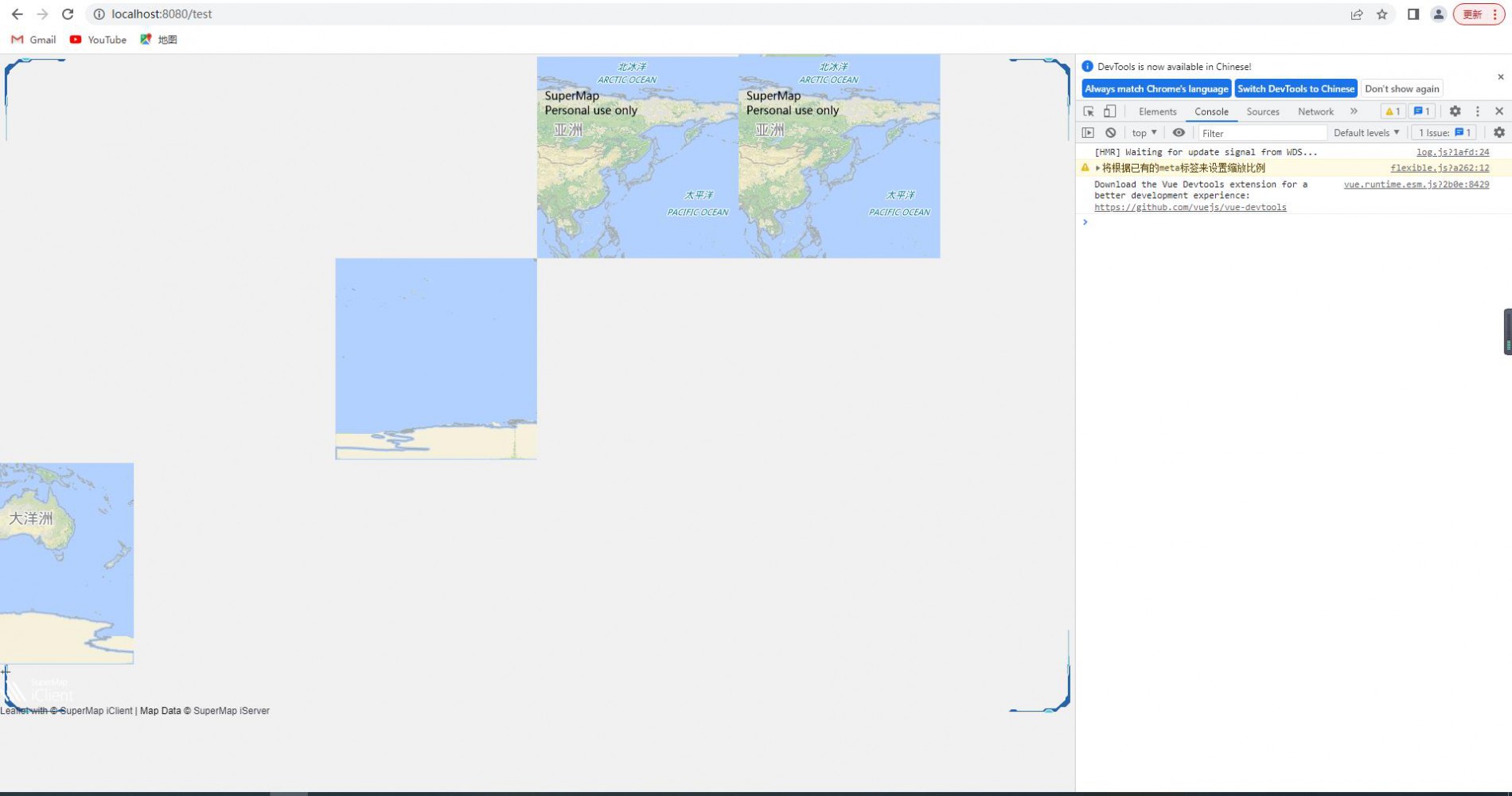Open the flexible.js?a262:12 source link
Image resolution: width=1512 pixels, height=796 pixels.
(1440, 168)
